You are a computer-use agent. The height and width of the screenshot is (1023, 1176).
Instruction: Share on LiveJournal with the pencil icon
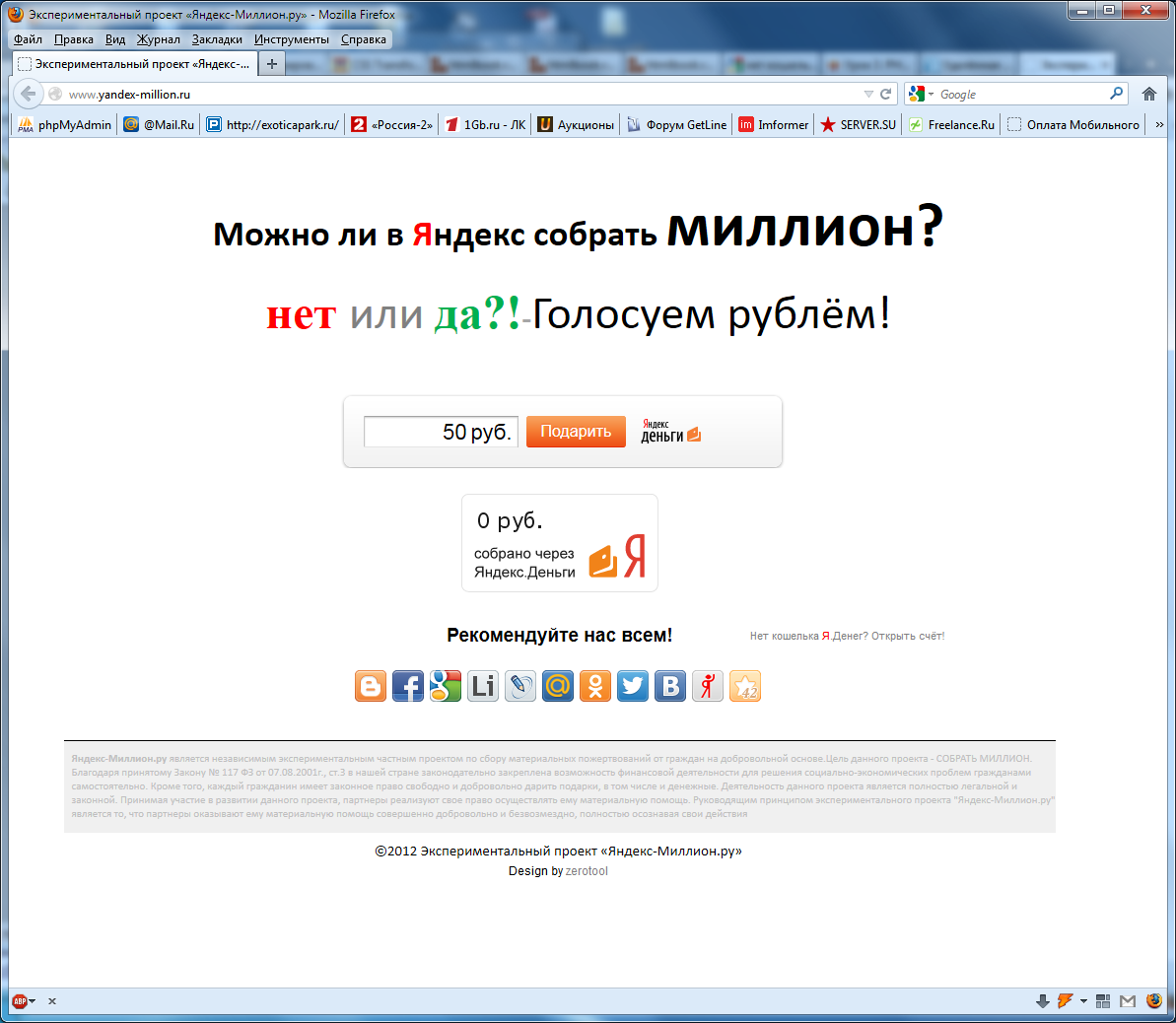(519, 686)
